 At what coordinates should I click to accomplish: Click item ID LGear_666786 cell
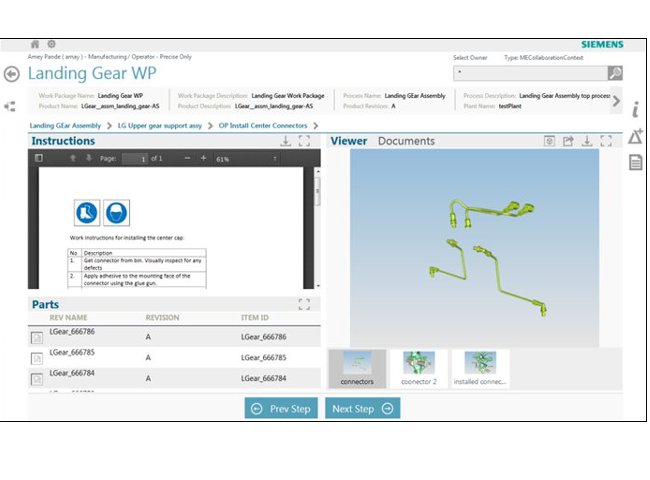[264, 337]
